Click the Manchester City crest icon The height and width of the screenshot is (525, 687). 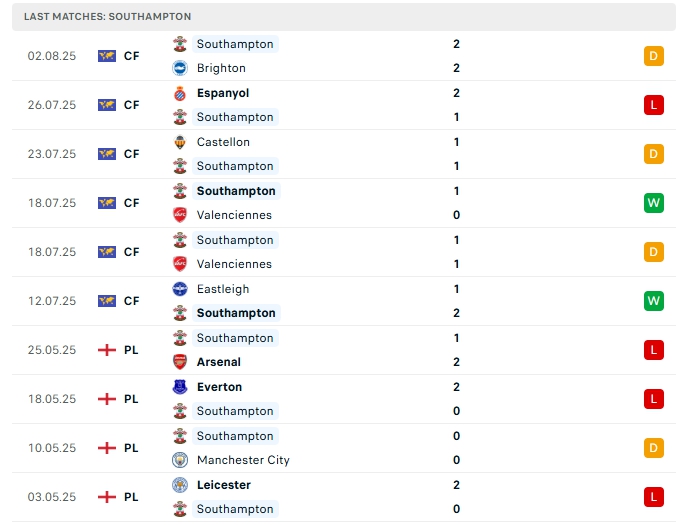tap(180, 460)
